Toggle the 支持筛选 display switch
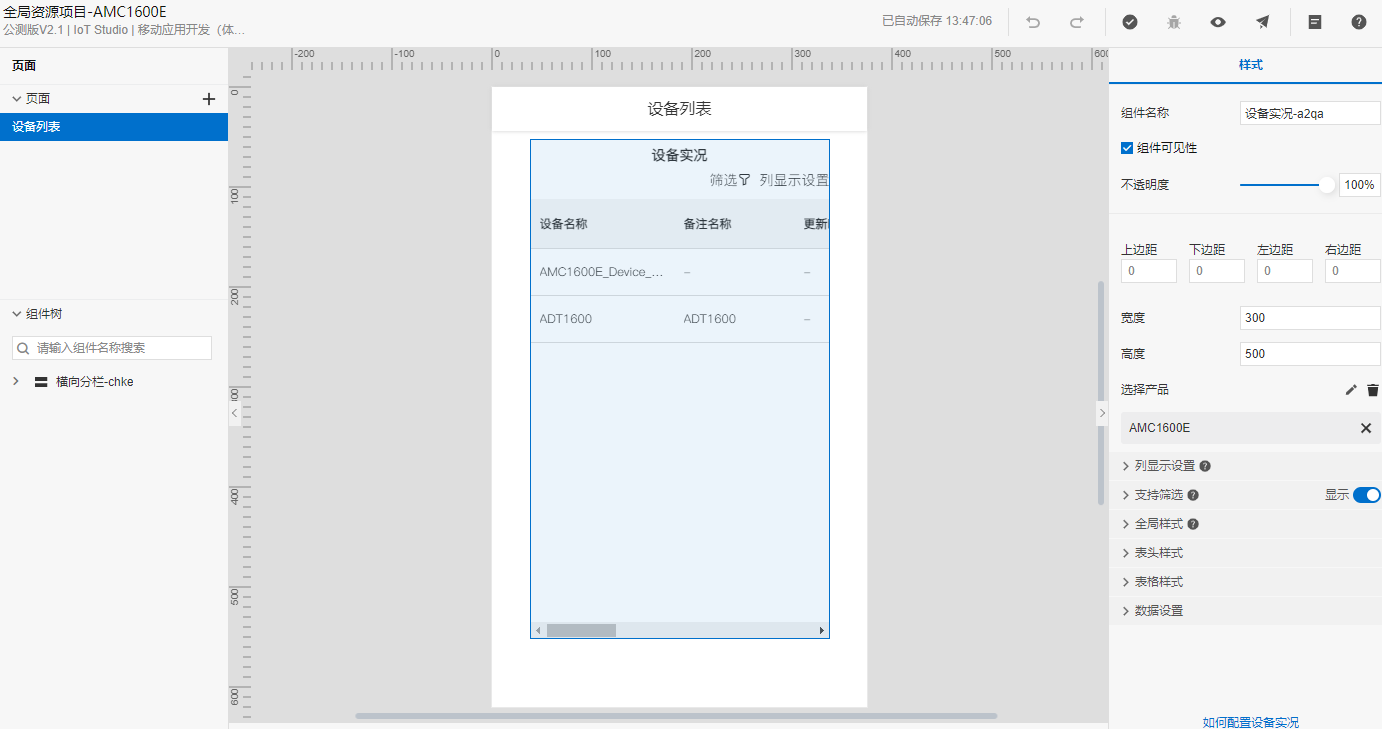This screenshot has width=1382, height=729. click(x=1366, y=495)
